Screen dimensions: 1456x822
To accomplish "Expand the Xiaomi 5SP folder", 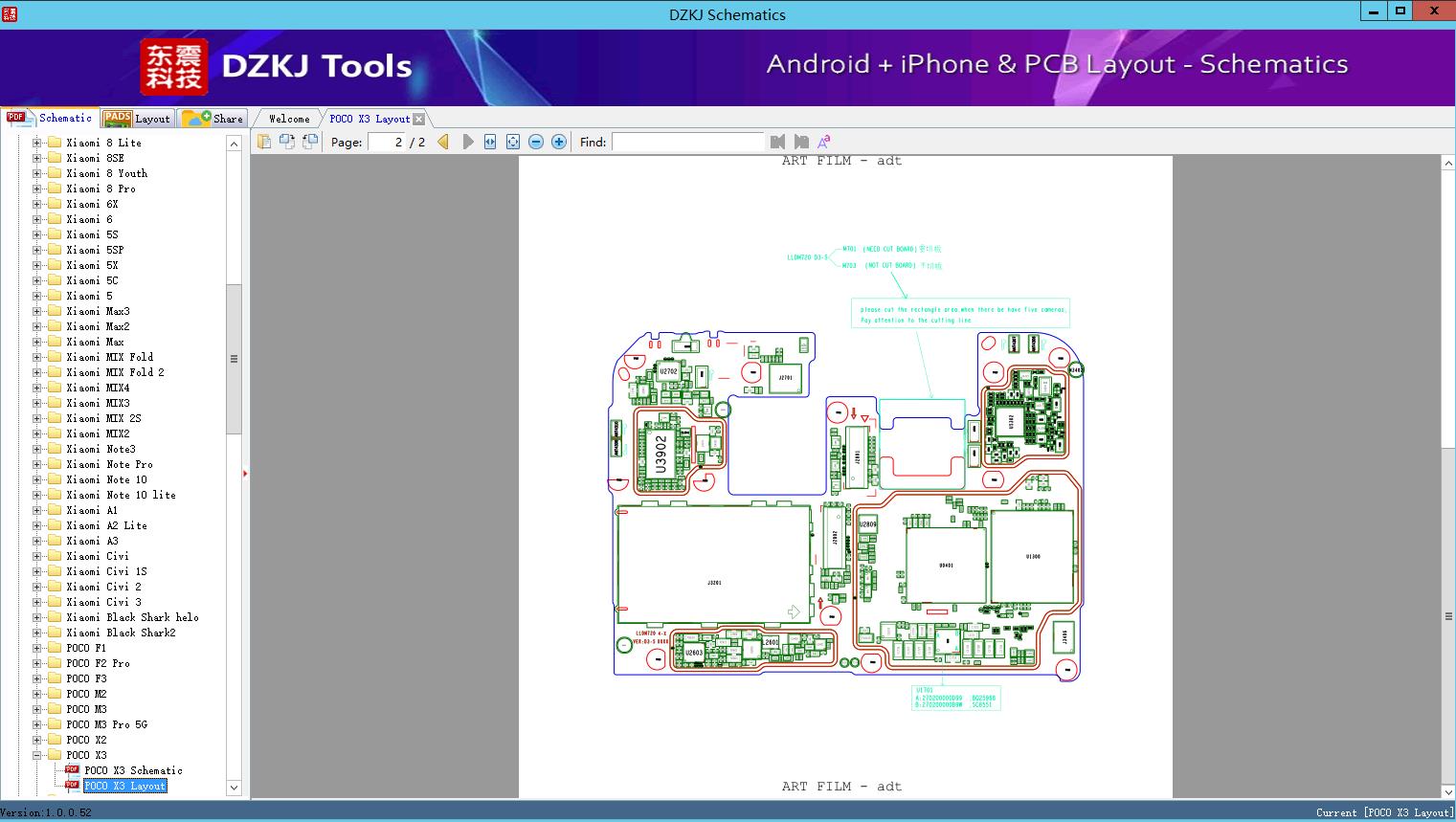I will [x=36, y=250].
